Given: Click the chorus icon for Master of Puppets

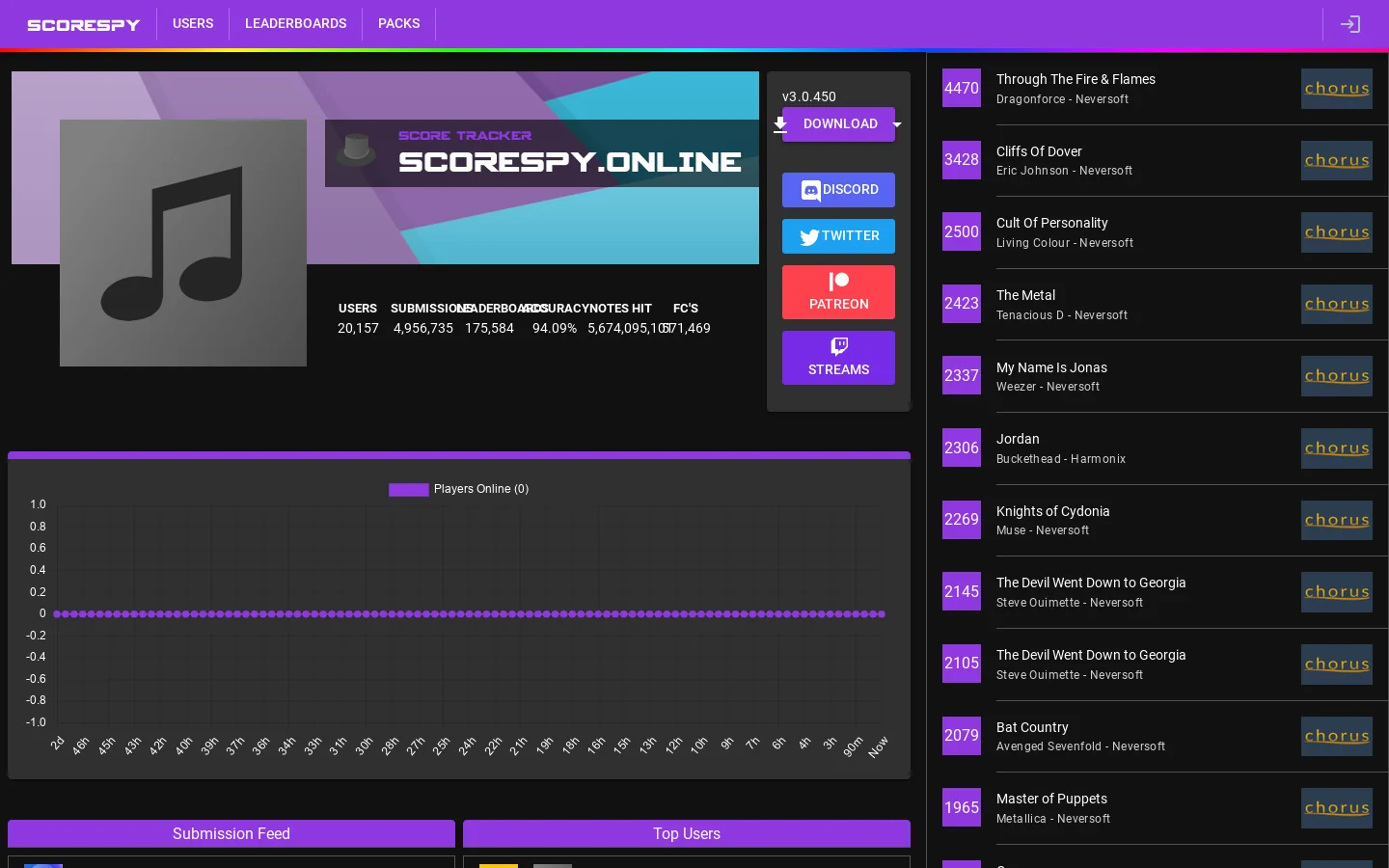Looking at the screenshot, I should (1336, 808).
